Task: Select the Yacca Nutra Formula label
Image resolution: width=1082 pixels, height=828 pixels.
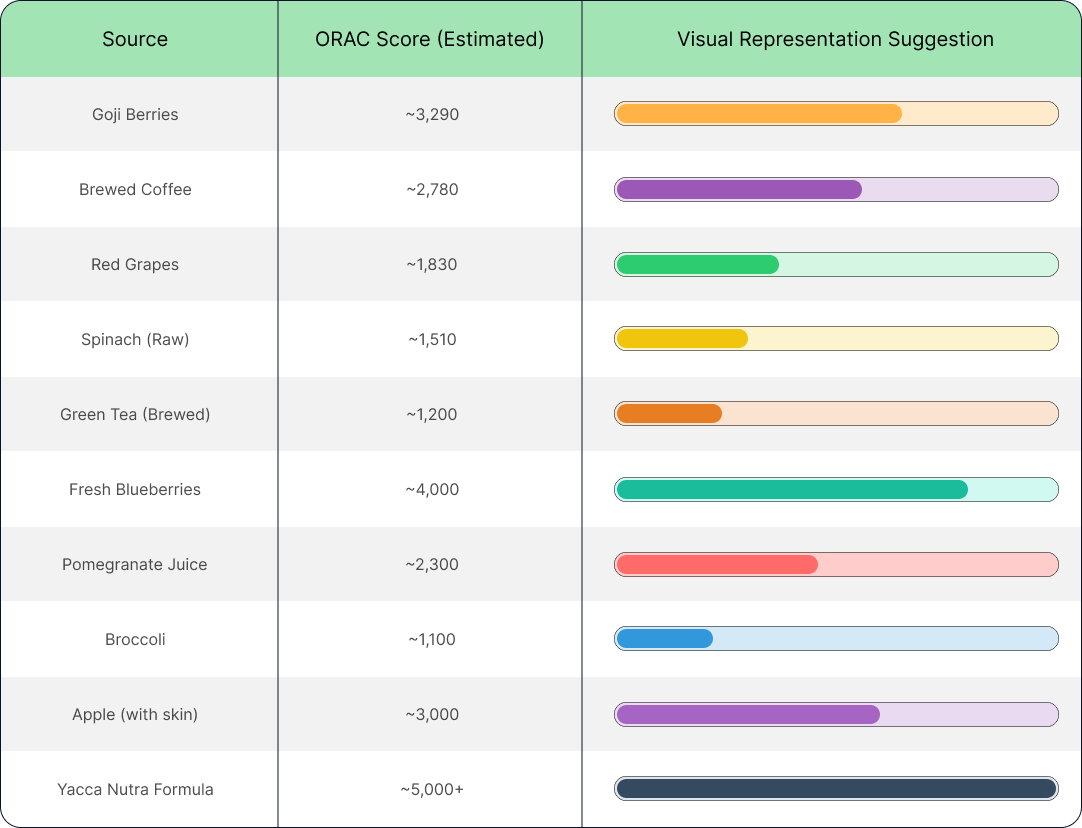Action: [x=135, y=789]
